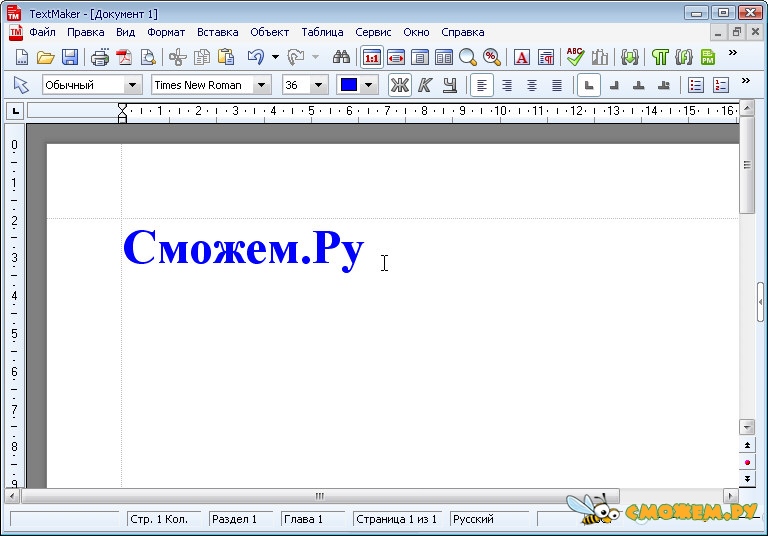768x536 pixels.
Task: Click the ruler tab type selector
Action: (x=16, y=111)
